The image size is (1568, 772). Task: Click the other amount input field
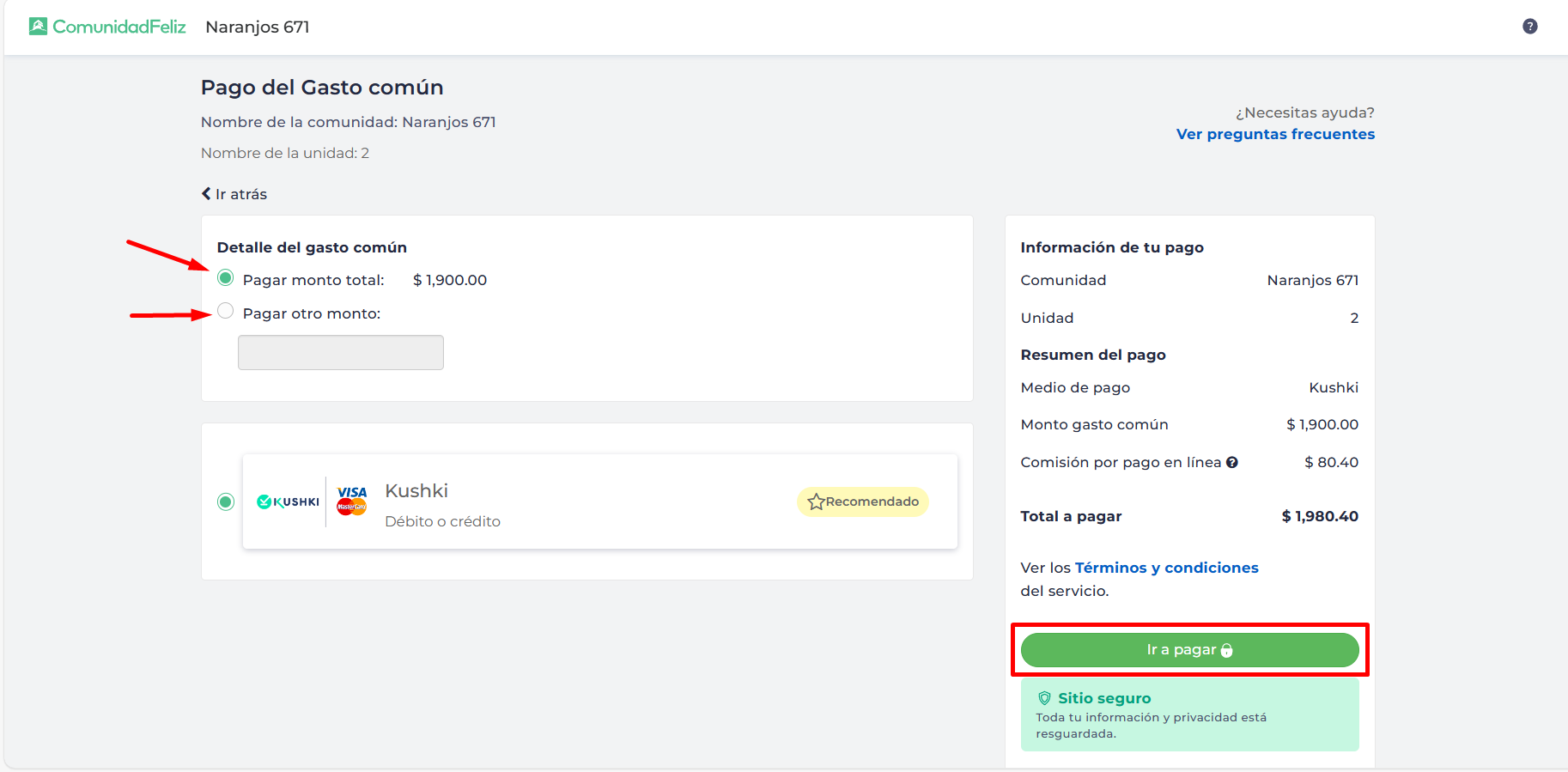[340, 353]
